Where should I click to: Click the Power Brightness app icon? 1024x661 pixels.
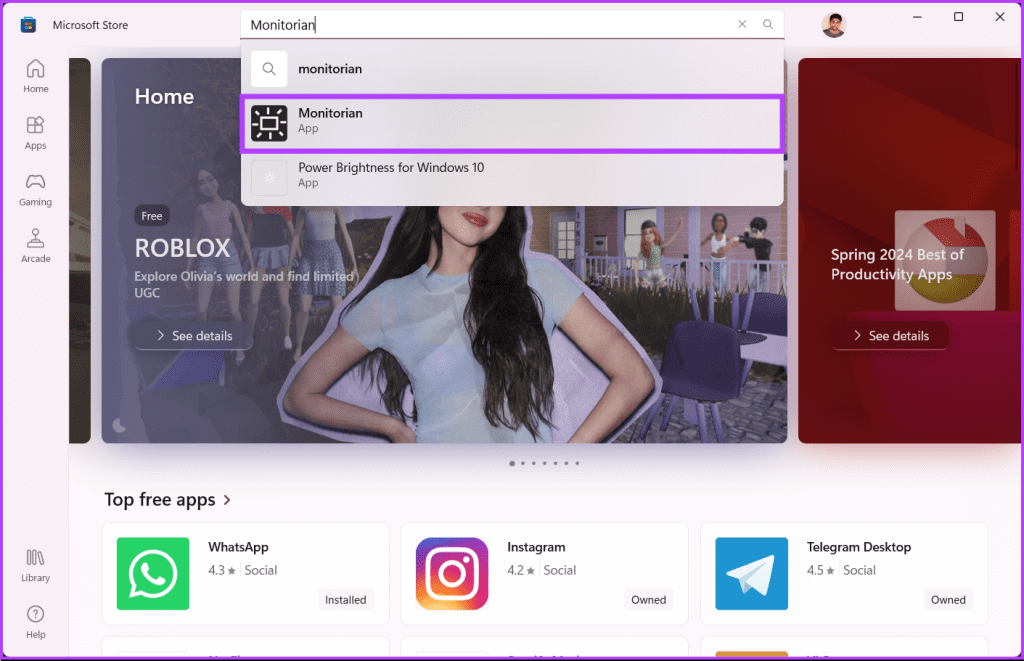pyautogui.click(x=269, y=178)
